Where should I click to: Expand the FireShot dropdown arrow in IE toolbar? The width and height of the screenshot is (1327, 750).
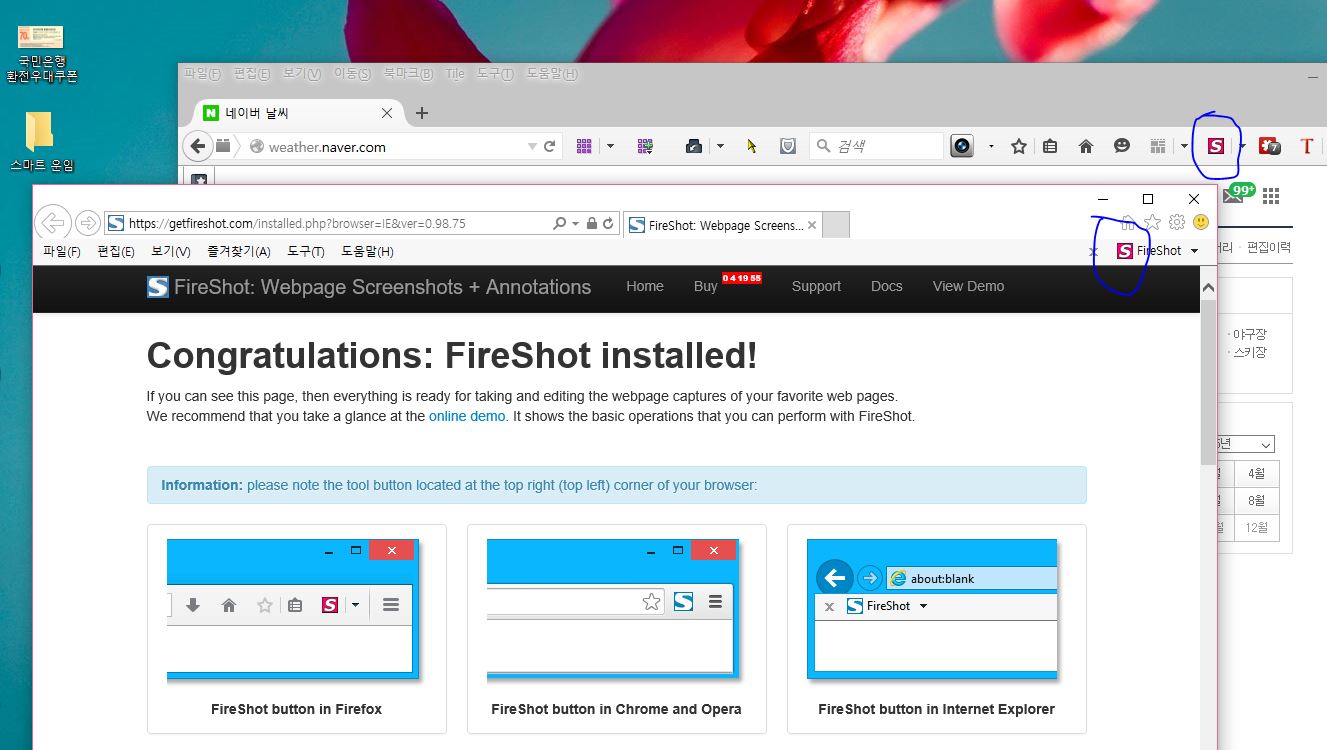(x=1194, y=251)
